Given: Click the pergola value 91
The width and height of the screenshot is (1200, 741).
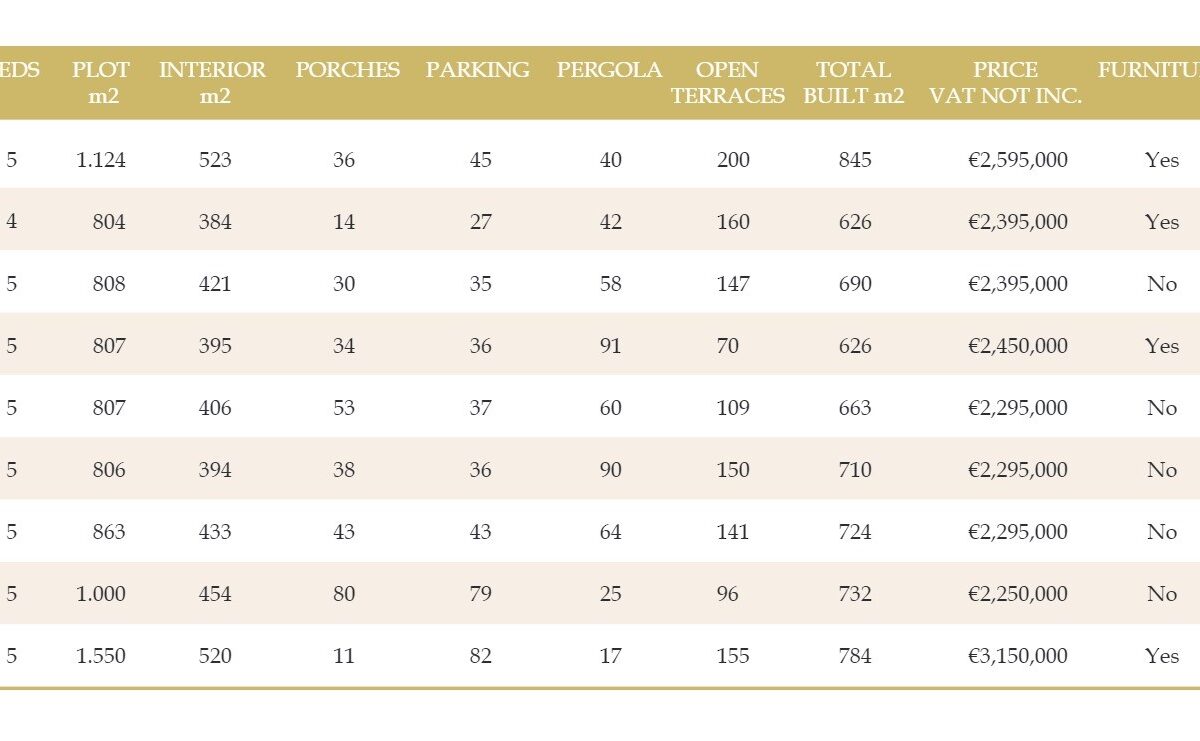Looking at the screenshot, I should click(x=611, y=346).
